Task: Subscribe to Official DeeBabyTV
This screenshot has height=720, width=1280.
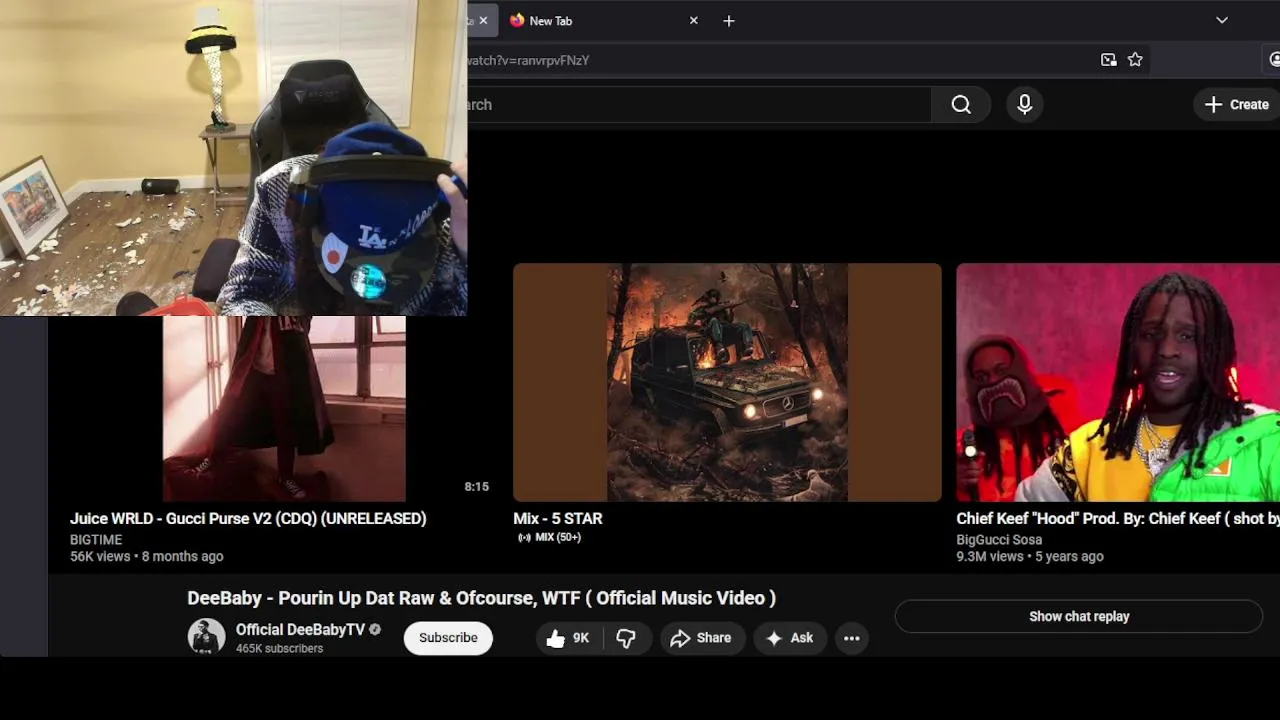Action: [x=448, y=638]
